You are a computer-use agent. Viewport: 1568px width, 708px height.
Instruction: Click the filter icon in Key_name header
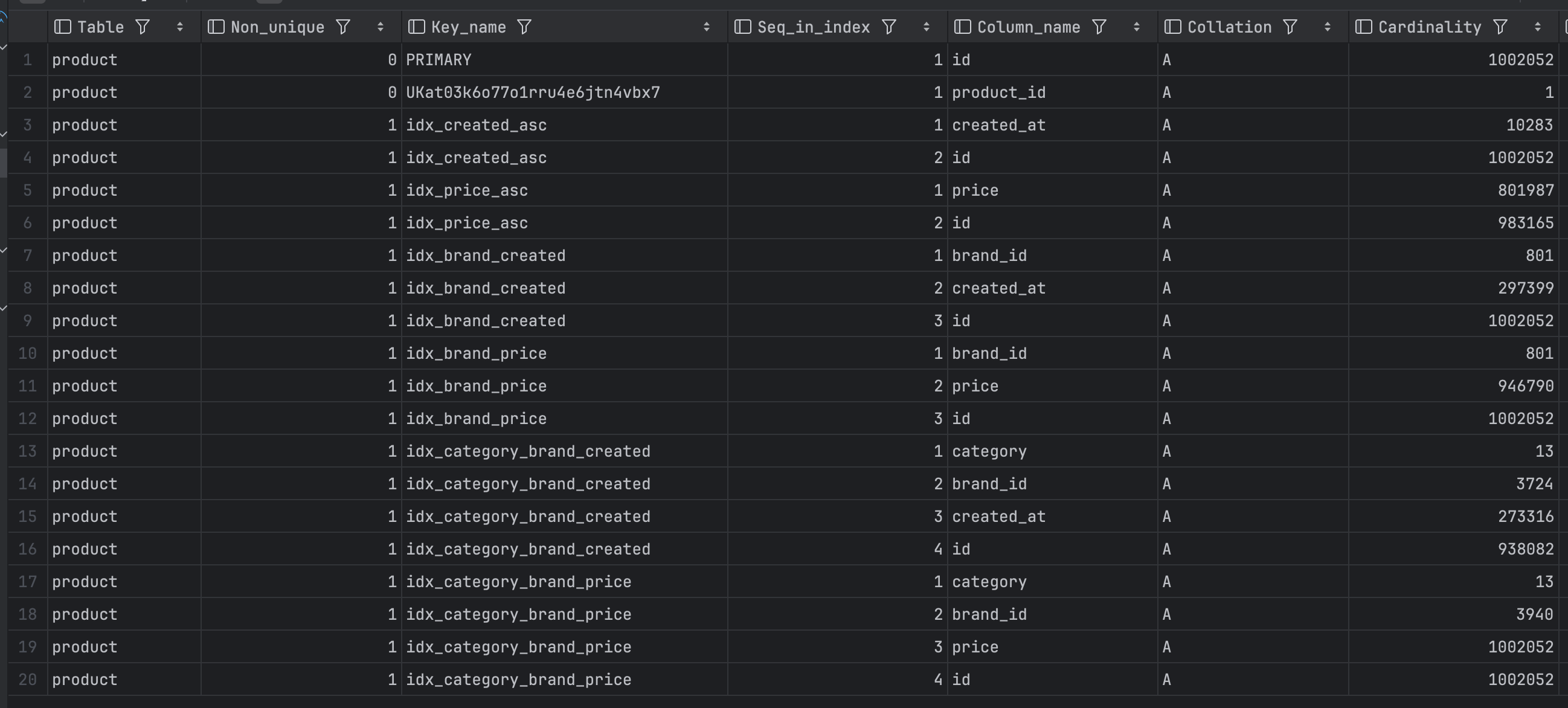[x=524, y=27]
